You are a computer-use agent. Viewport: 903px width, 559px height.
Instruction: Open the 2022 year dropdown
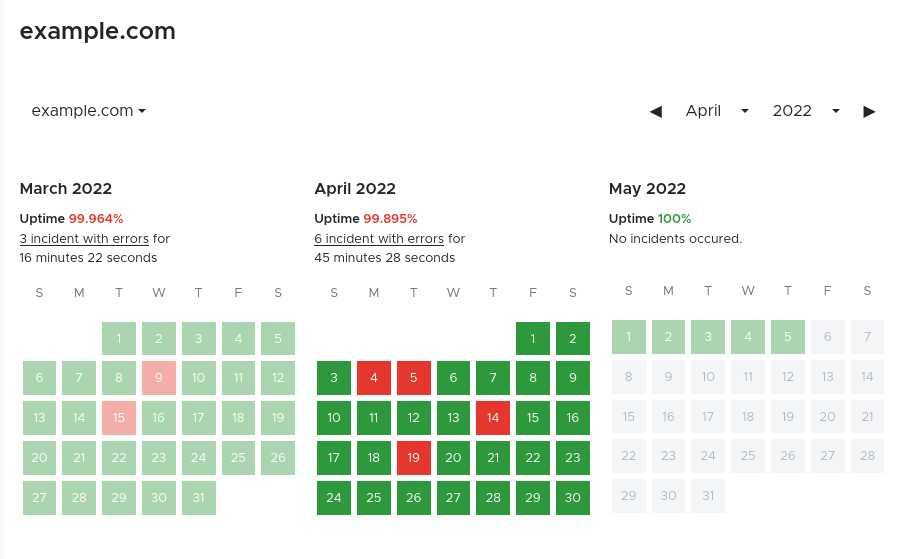[805, 111]
